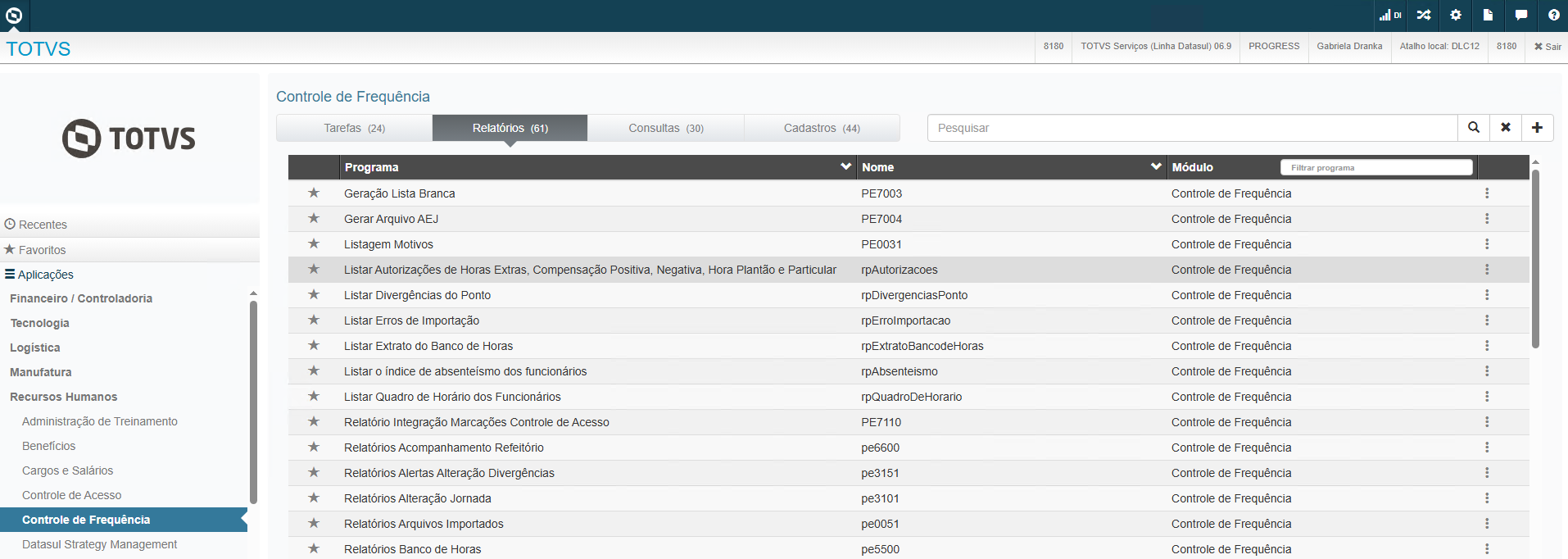Open the help question mark icon
Image resolution: width=1568 pixels, height=559 pixels.
point(1553,15)
